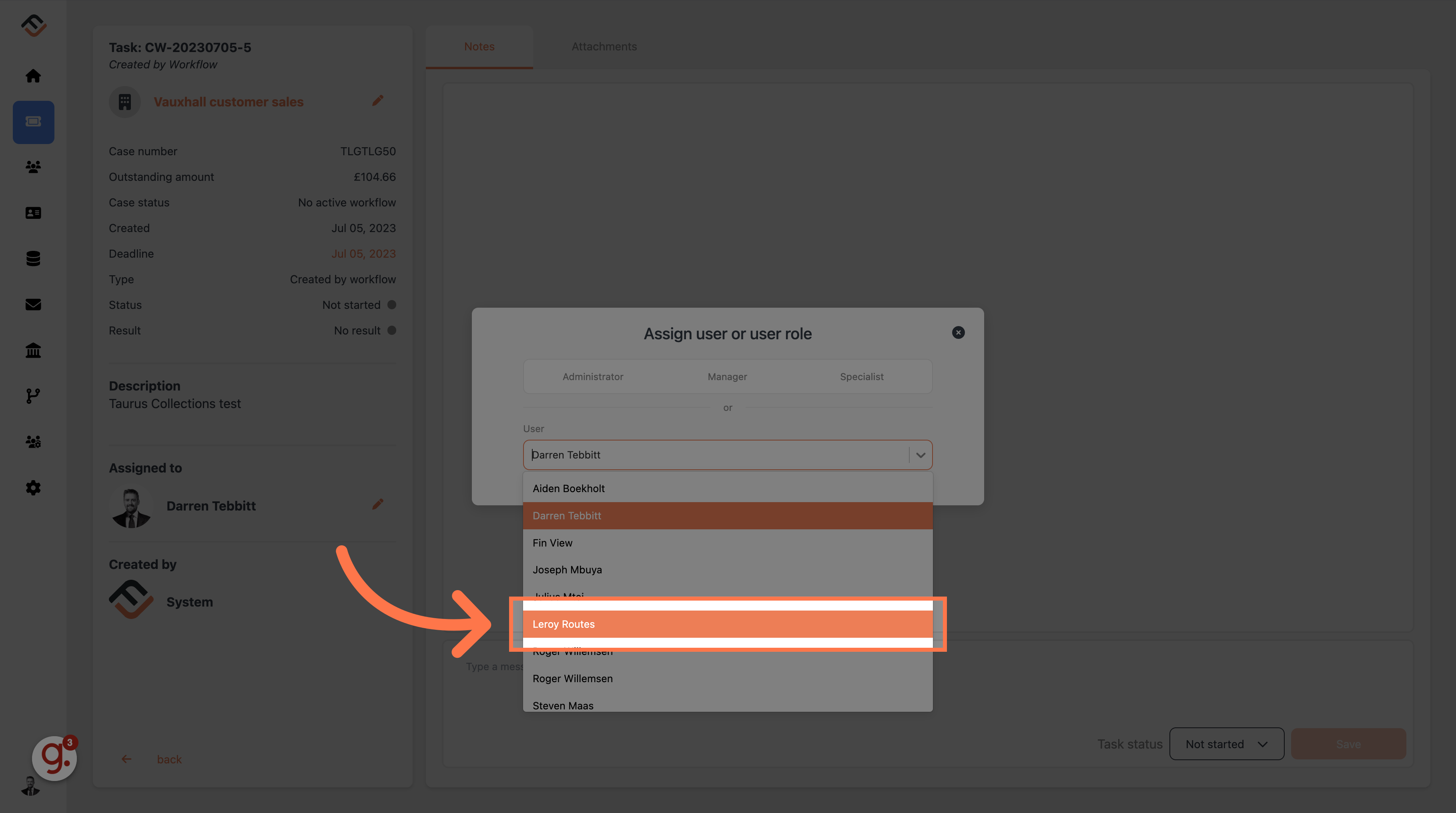The height and width of the screenshot is (813, 1456).
Task: Click the System logo under Created by
Action: point(131,600)
